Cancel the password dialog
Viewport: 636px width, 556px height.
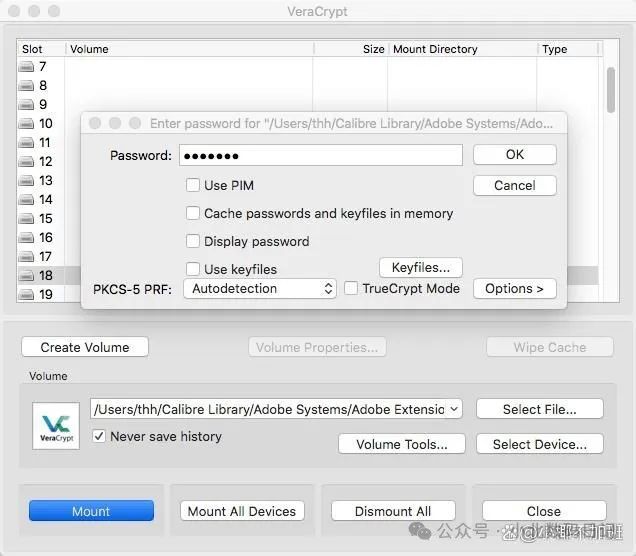[514, 185]
